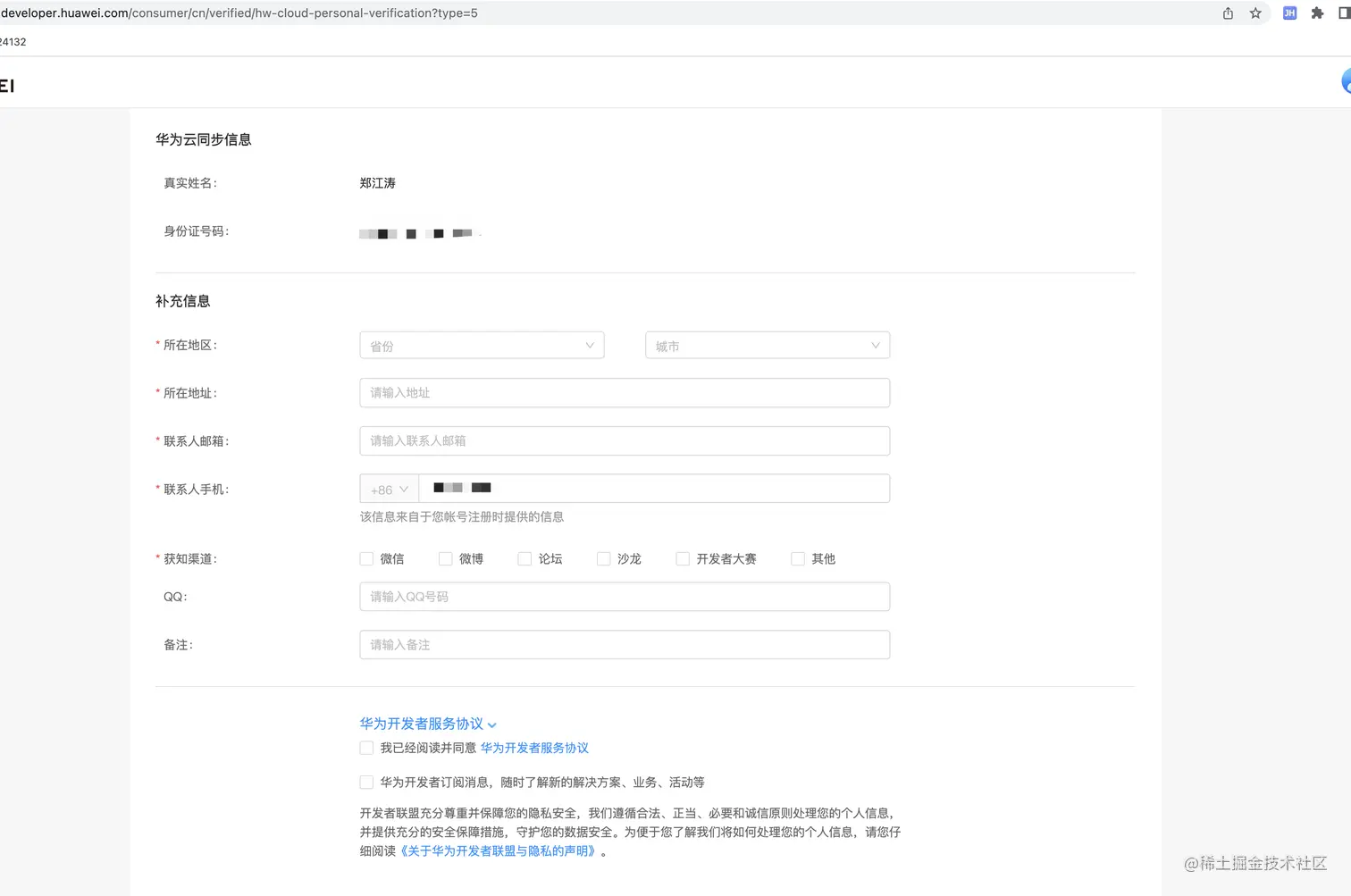Screen dimensions: 1351x896
Task: Open 关于华为开发者联盟与隐私的声明 link
Action: (x=497, y=851)
